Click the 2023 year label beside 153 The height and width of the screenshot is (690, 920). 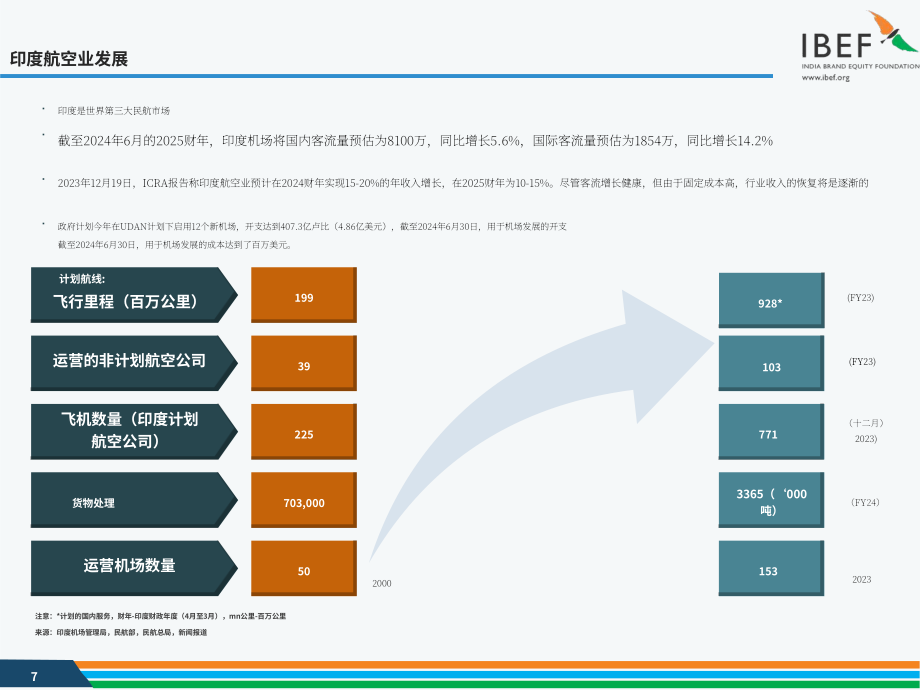coord(861,580)
